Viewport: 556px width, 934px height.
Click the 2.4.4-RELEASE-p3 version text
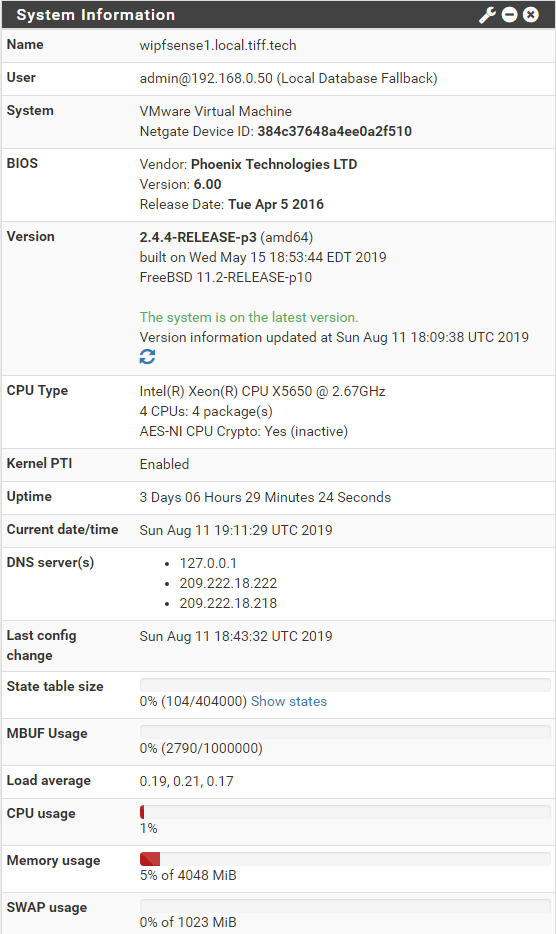click(198, 238)
